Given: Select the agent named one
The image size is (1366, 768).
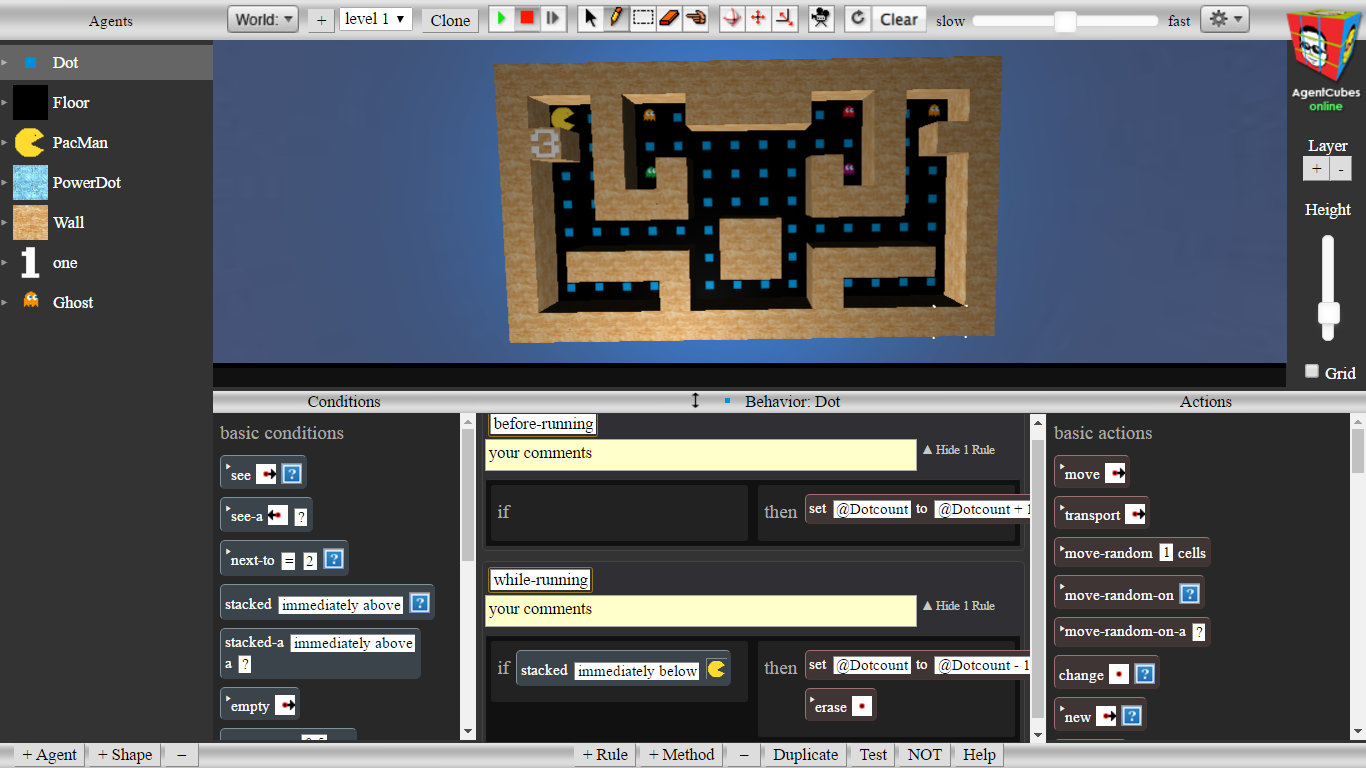Looking at the screenshot, I should click(106, 262).
